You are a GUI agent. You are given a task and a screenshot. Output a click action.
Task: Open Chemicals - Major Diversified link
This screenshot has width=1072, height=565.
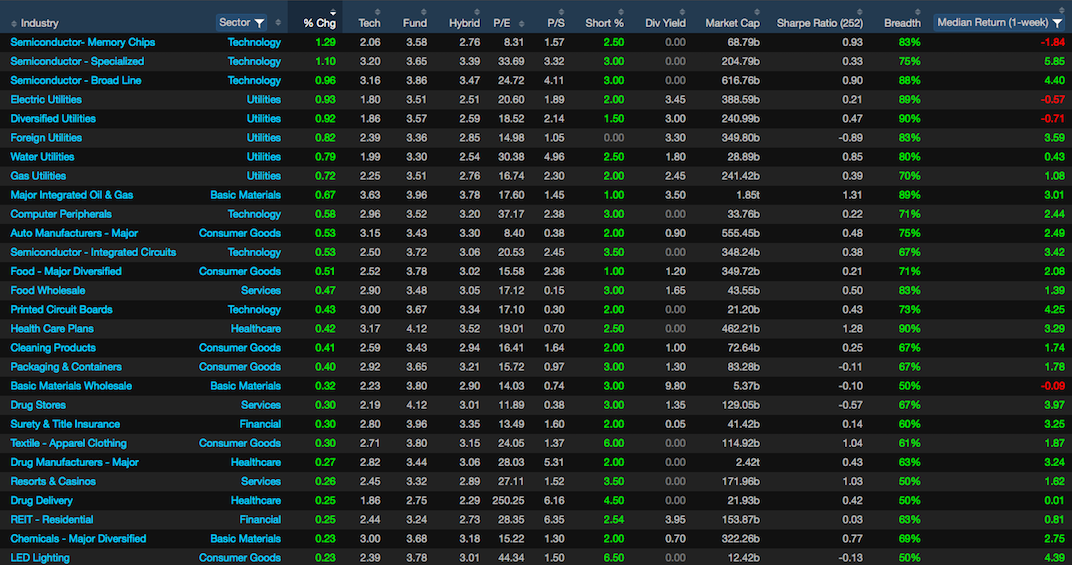[78, 540]
